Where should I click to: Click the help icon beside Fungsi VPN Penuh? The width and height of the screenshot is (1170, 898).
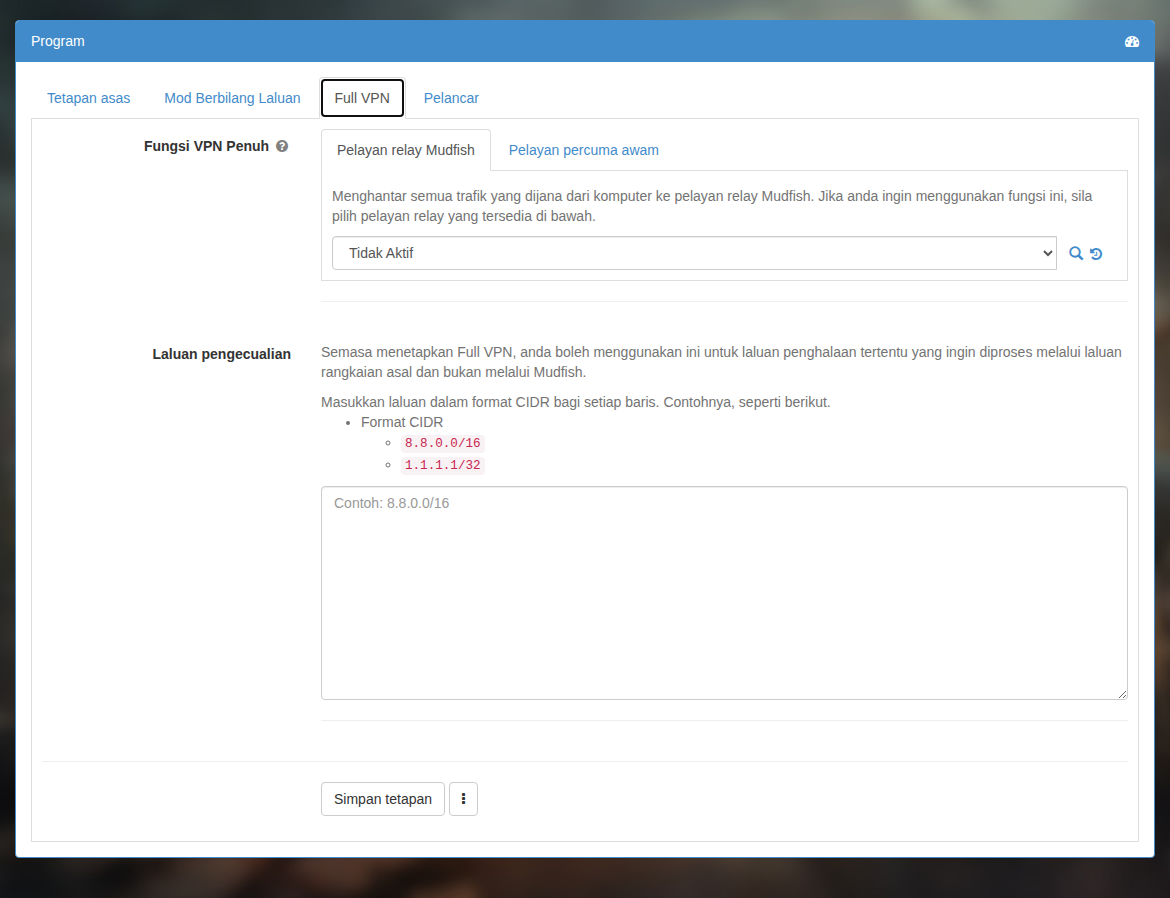[x=282, y=146]
